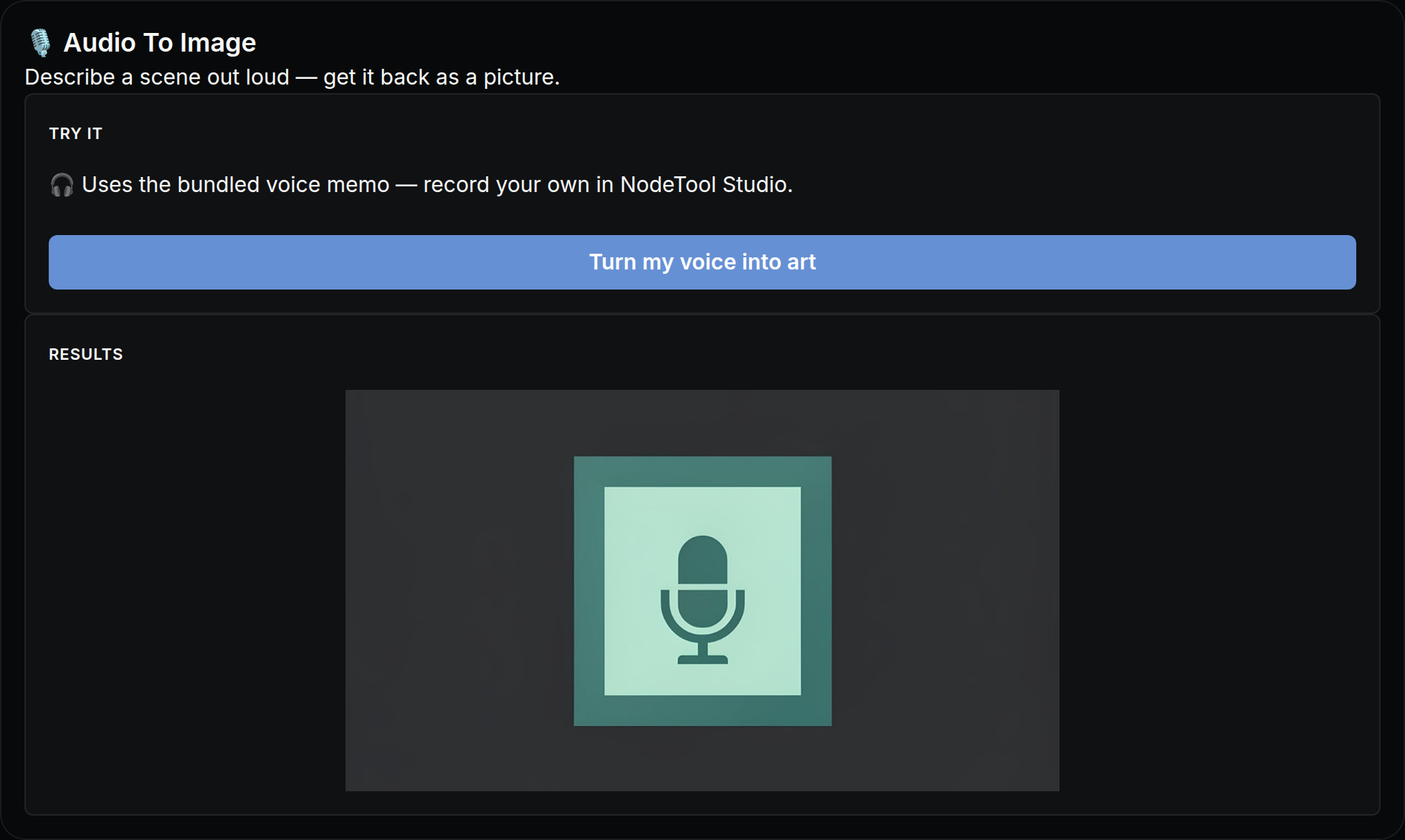The width and height of the screenshot is (1405, 840).
Task: Open the generated microphone image result
Action: (702, 591)
